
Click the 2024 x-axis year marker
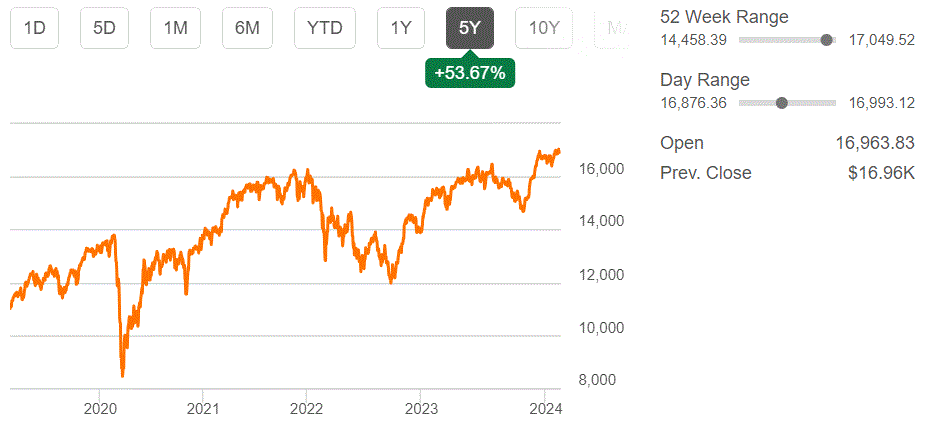[x=544, y=408]
